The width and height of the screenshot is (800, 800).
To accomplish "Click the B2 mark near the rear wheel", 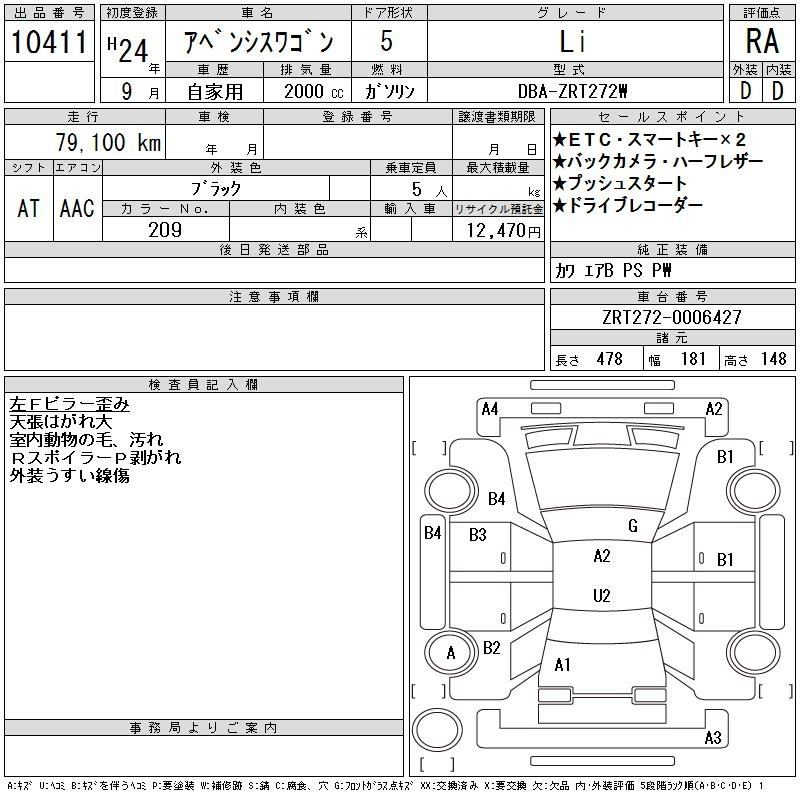I will [x=491, y=647].
